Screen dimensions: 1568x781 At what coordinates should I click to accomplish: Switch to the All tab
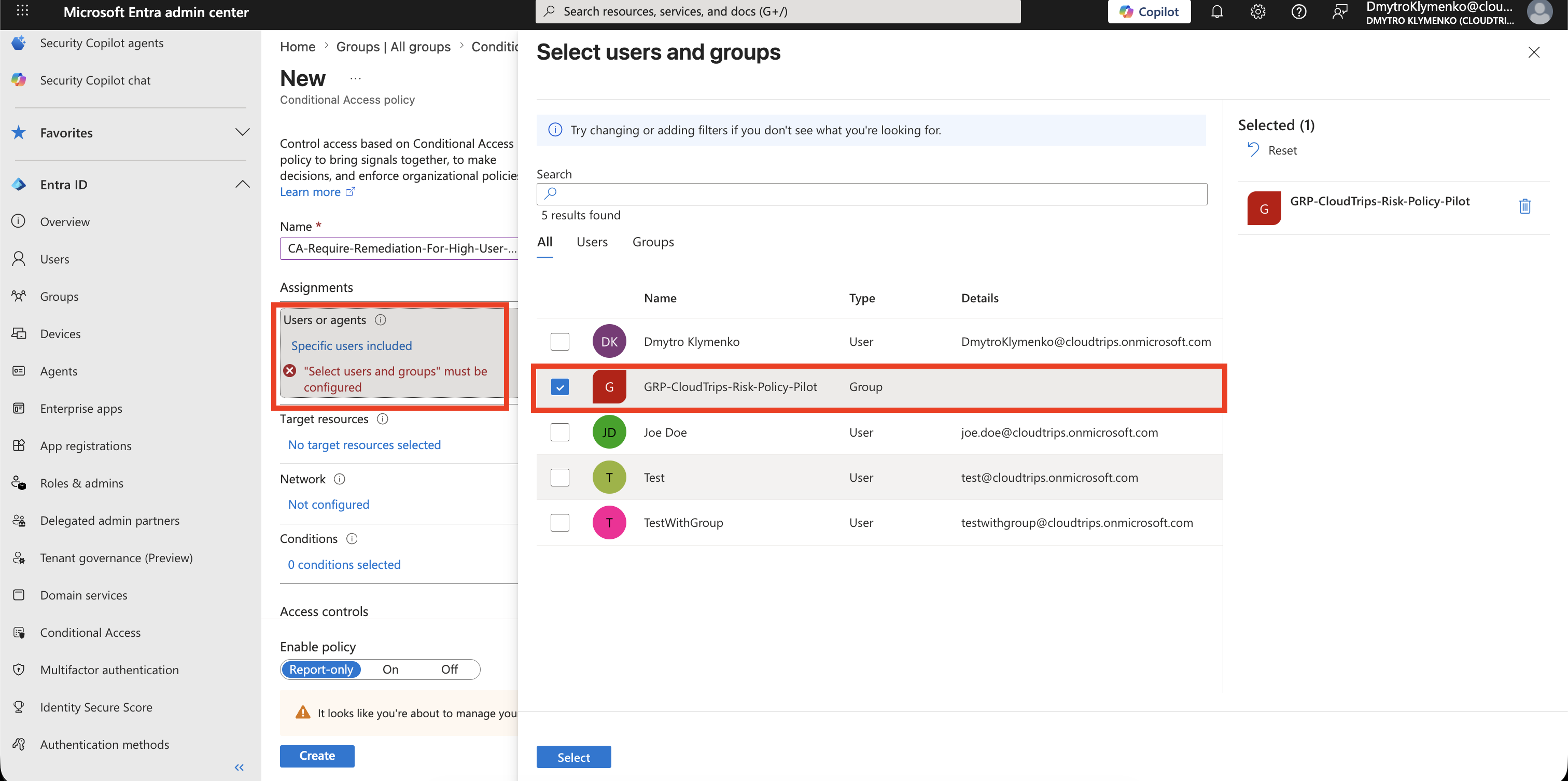coord(545,242)
